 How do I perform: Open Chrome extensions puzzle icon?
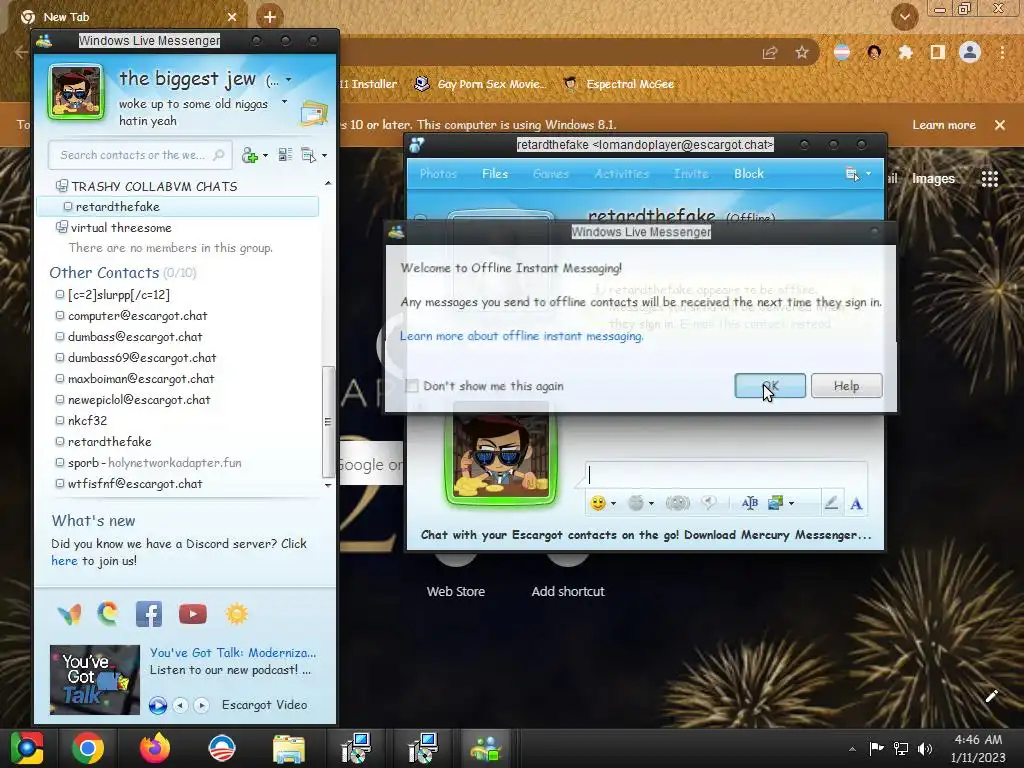[905, 52]
